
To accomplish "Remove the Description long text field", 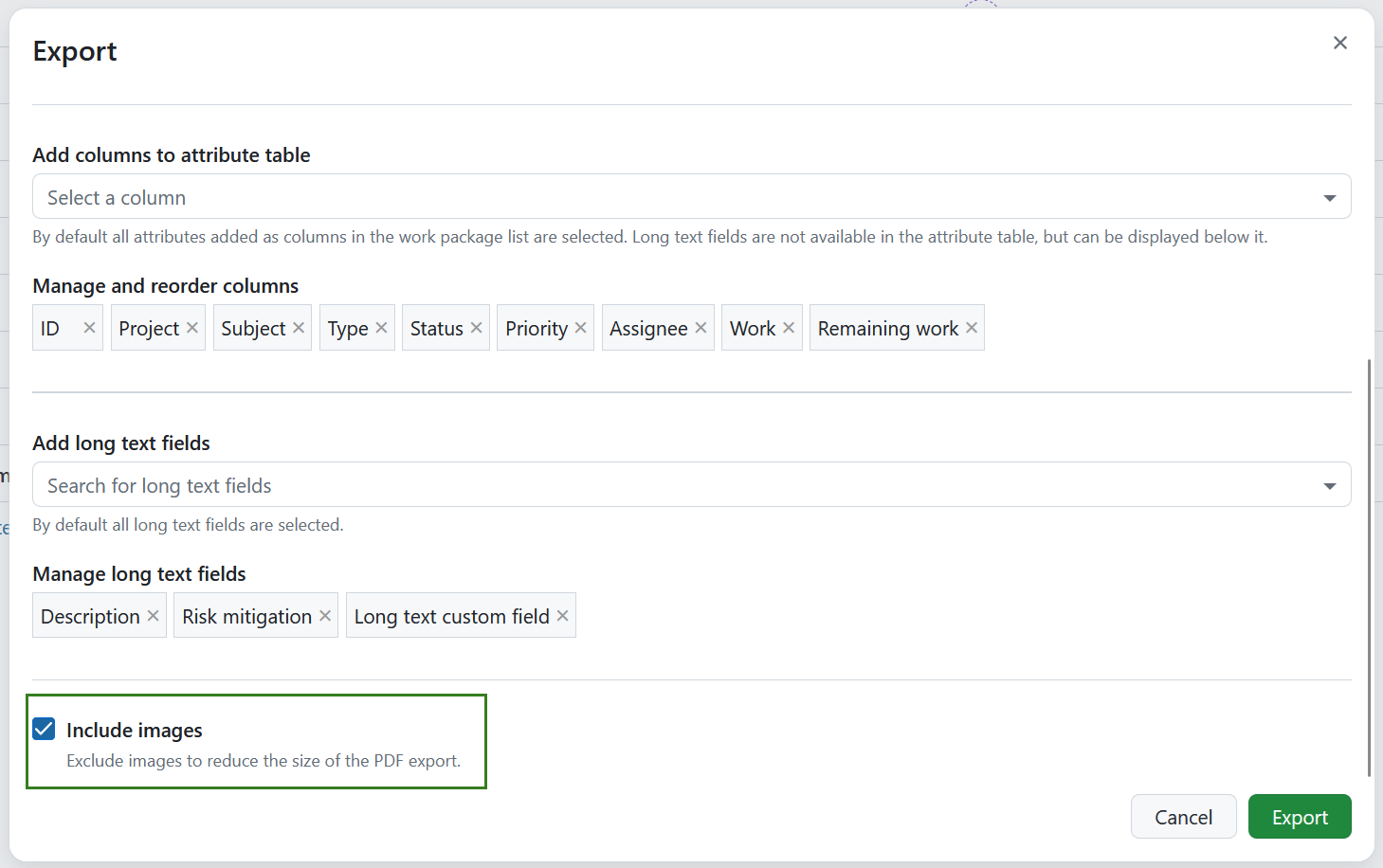I will pos(153,615).
